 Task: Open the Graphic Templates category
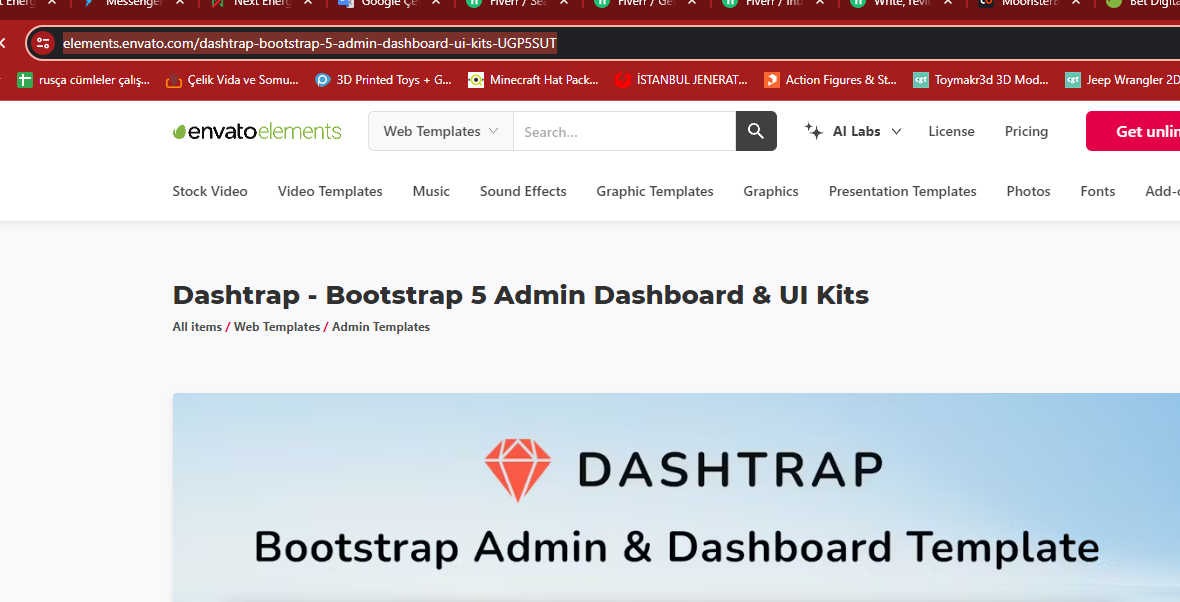tap(655, 191)
